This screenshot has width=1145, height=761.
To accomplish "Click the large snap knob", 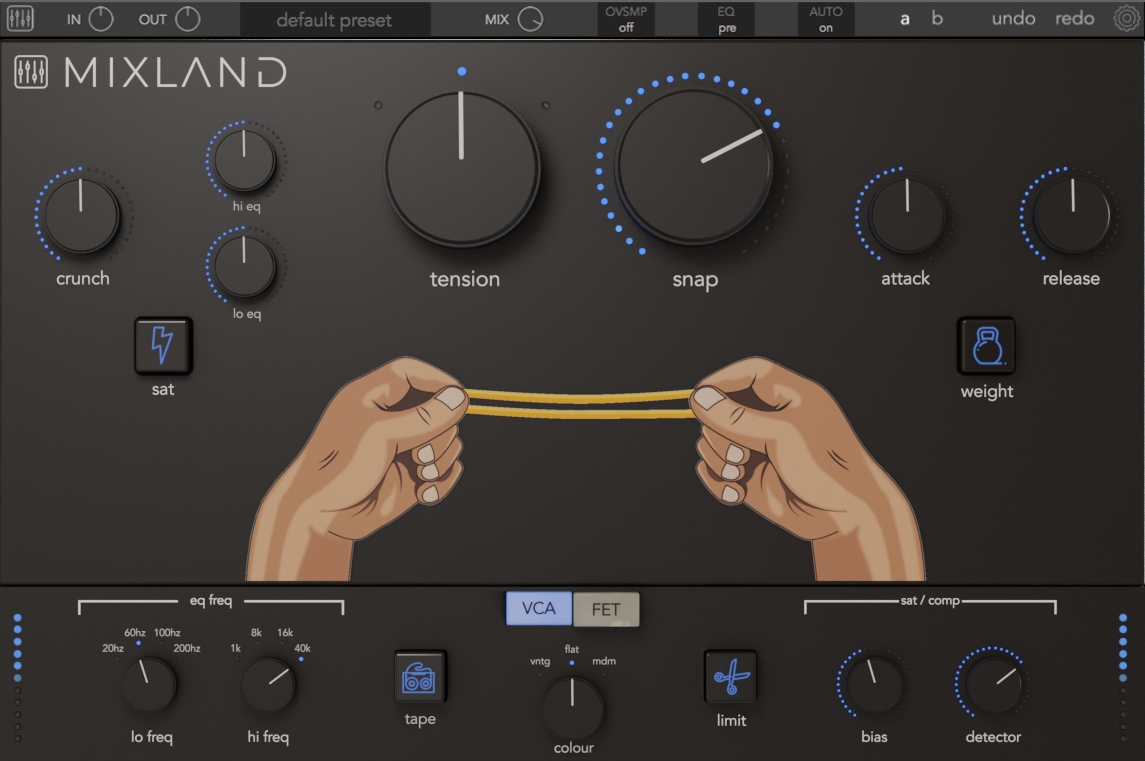I will [x=694, y=165].
